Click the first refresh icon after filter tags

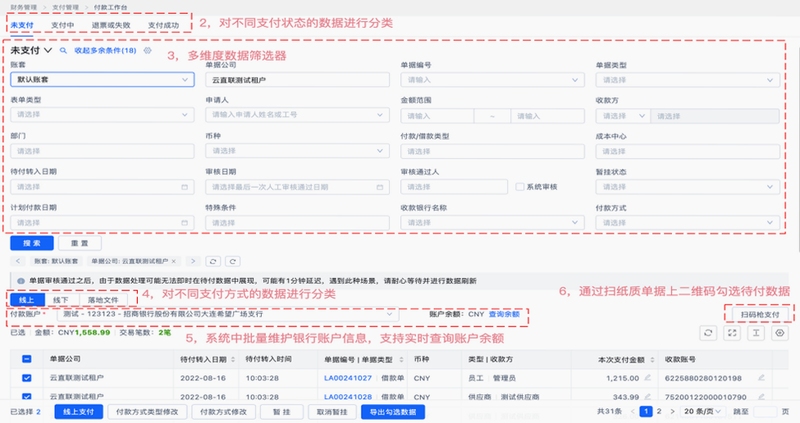(x=213, y=261)
